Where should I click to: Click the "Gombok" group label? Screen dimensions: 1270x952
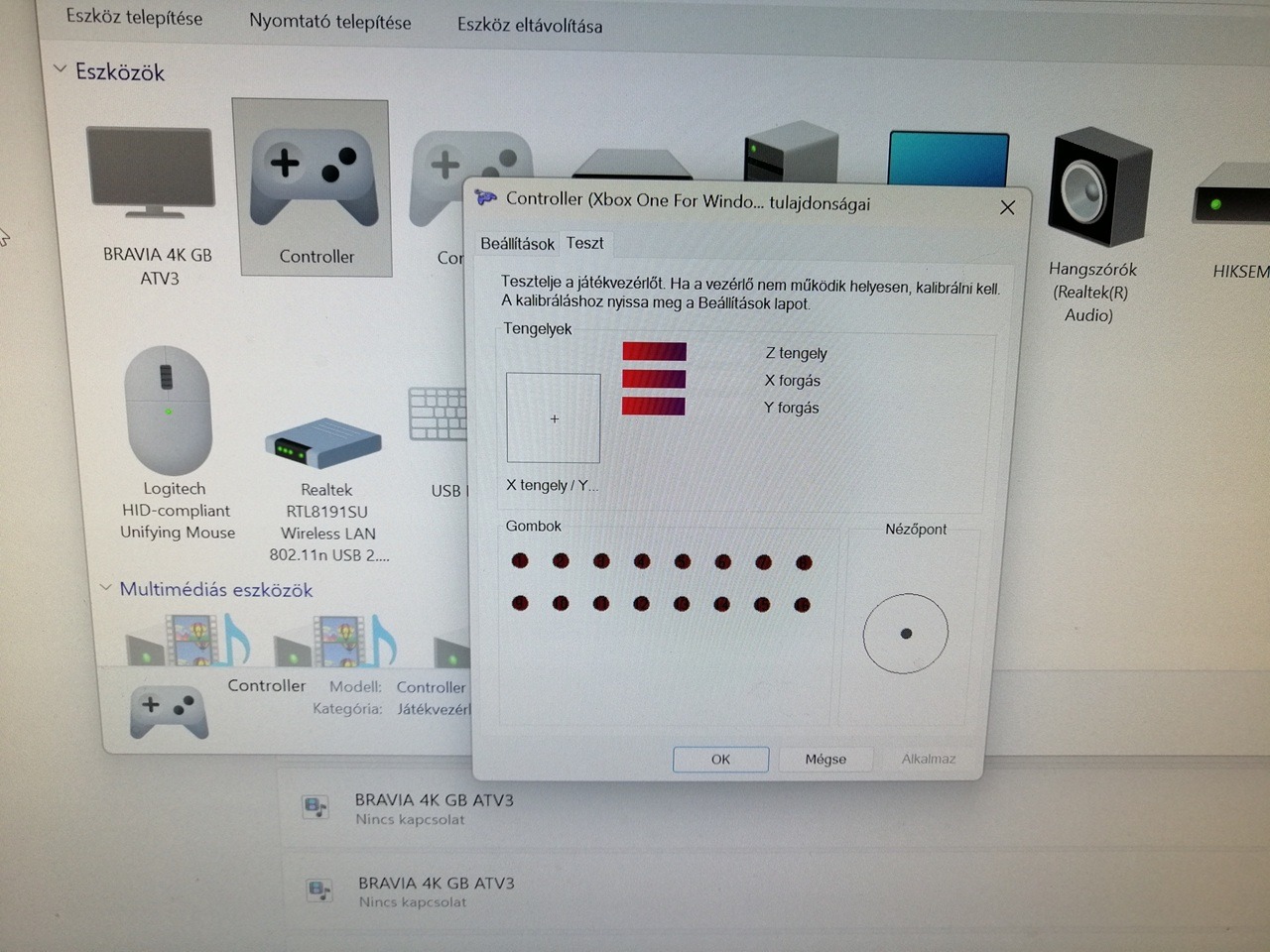tap(534, 526)
